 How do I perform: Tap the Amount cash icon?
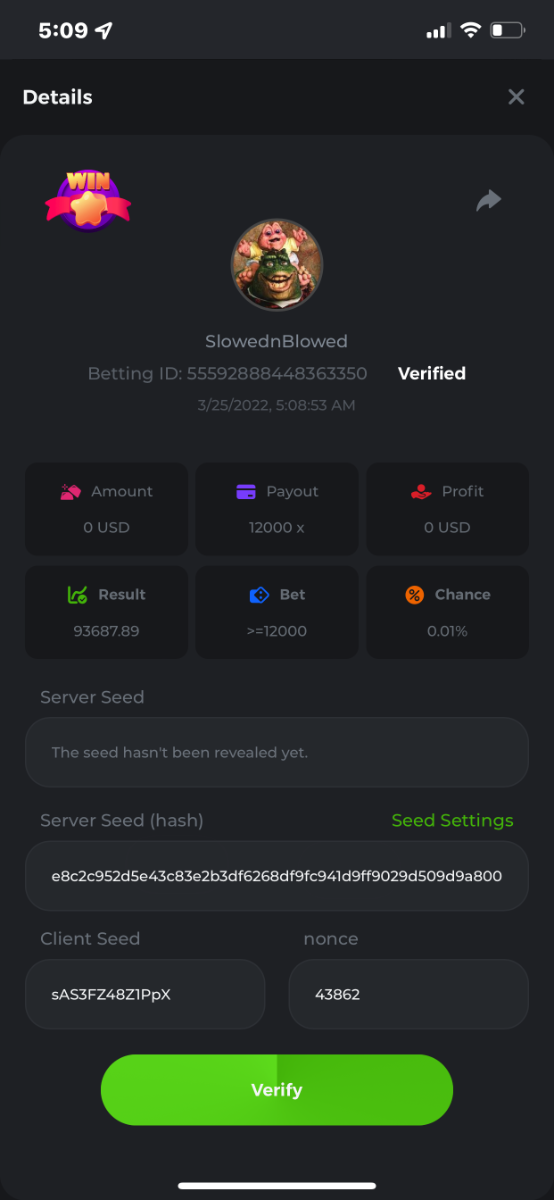(71, 491)
